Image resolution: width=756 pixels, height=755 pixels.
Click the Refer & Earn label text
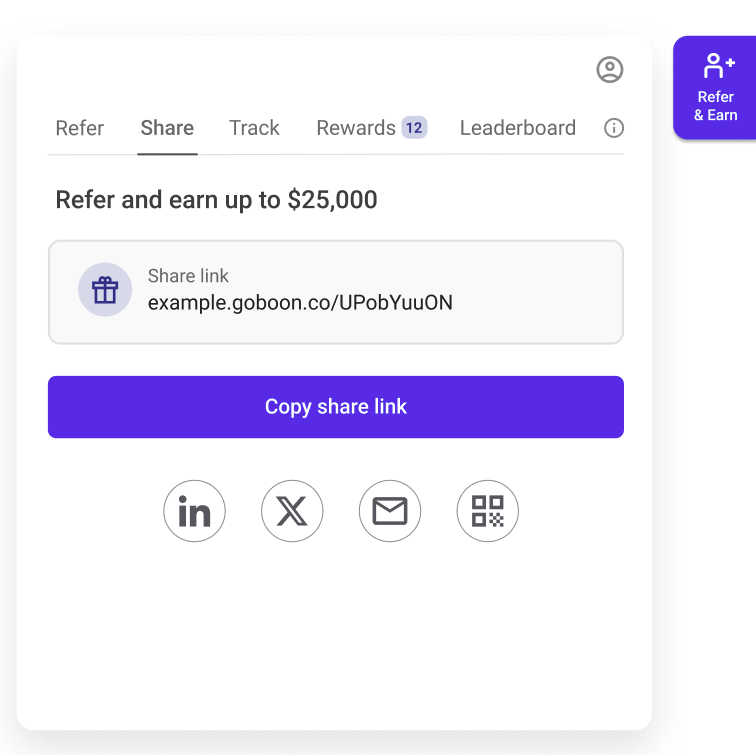716,106
